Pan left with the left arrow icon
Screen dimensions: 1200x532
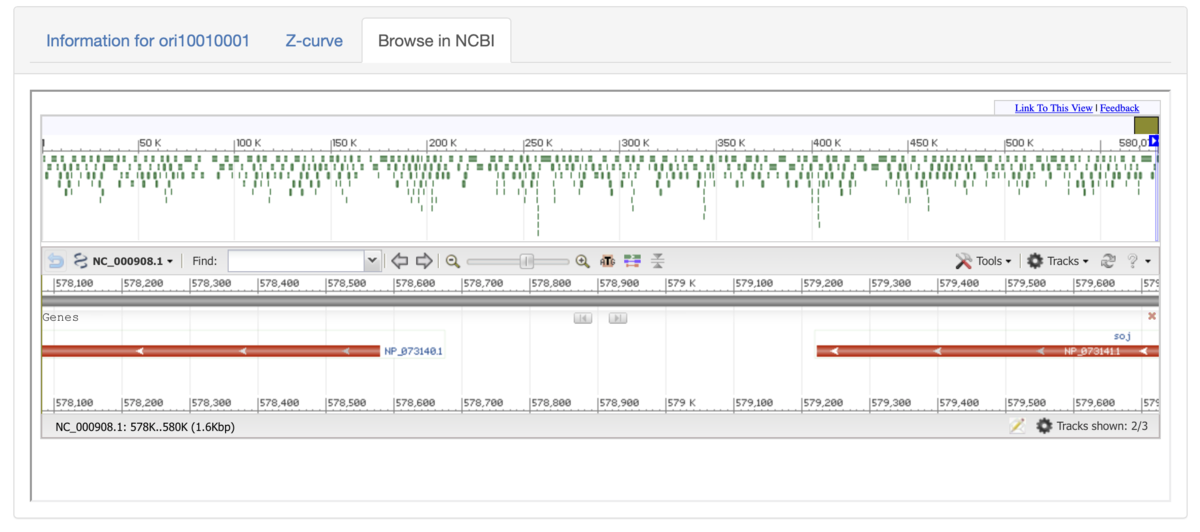click(x=399, y=261)
